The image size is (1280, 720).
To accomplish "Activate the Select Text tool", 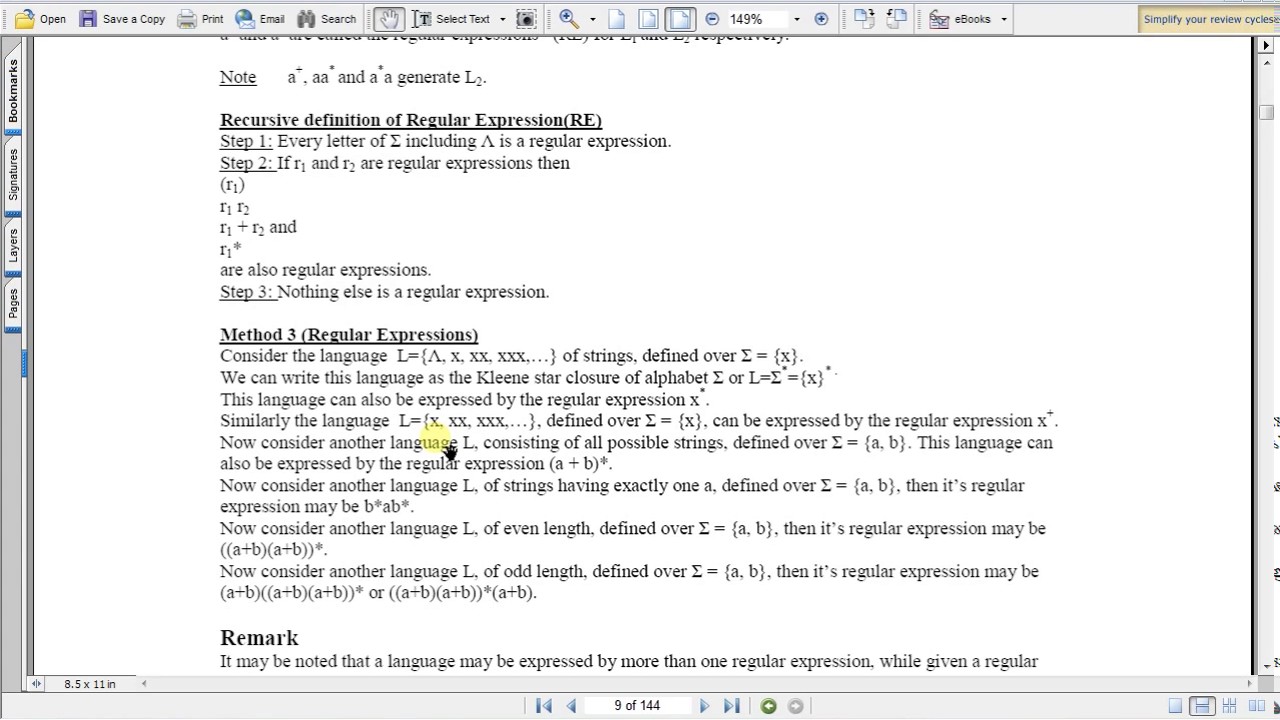I will pos(451,19).
